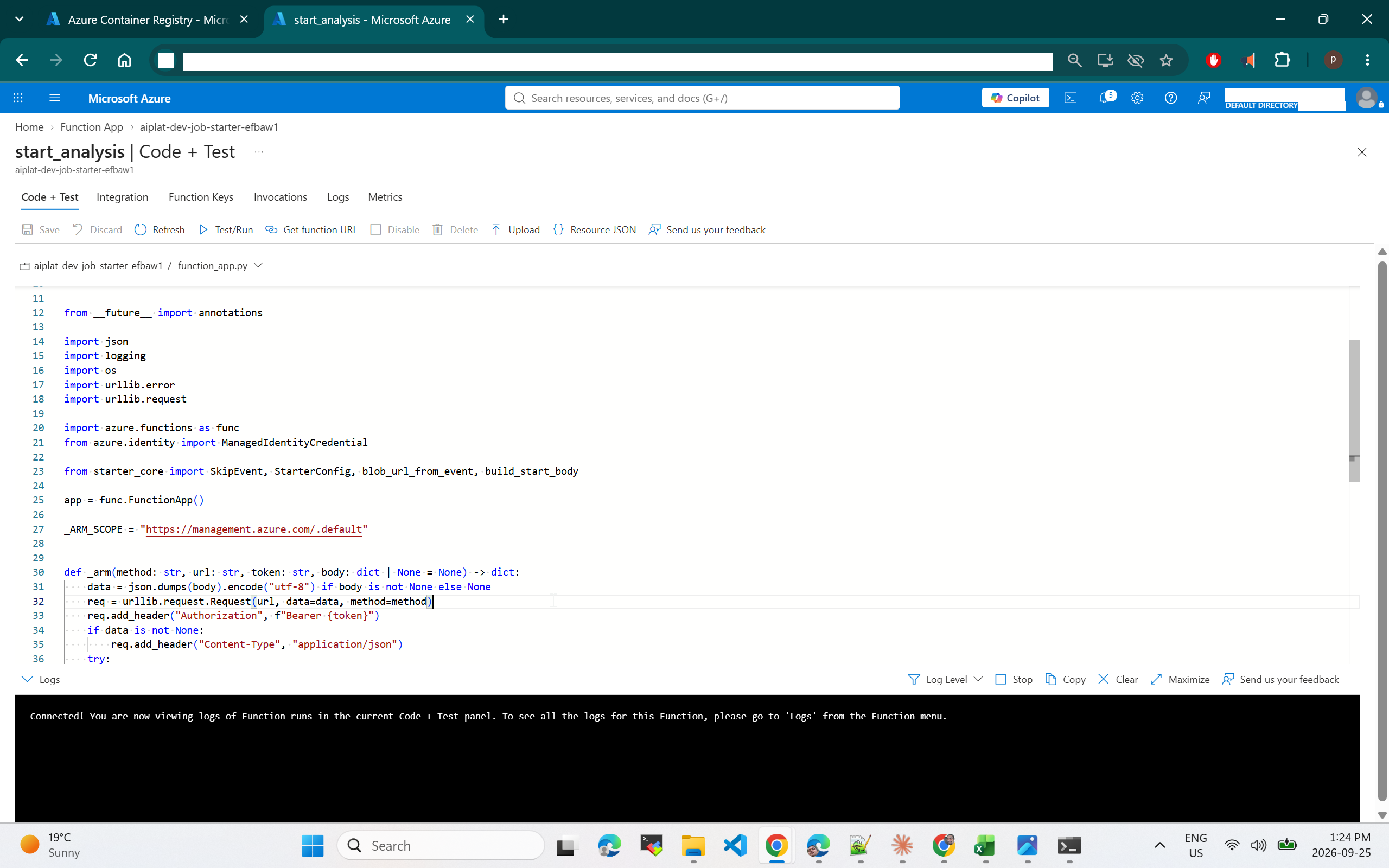Viewport: 1389px width, 868px height.
Task: Clear the log console
Action: 1118,679
